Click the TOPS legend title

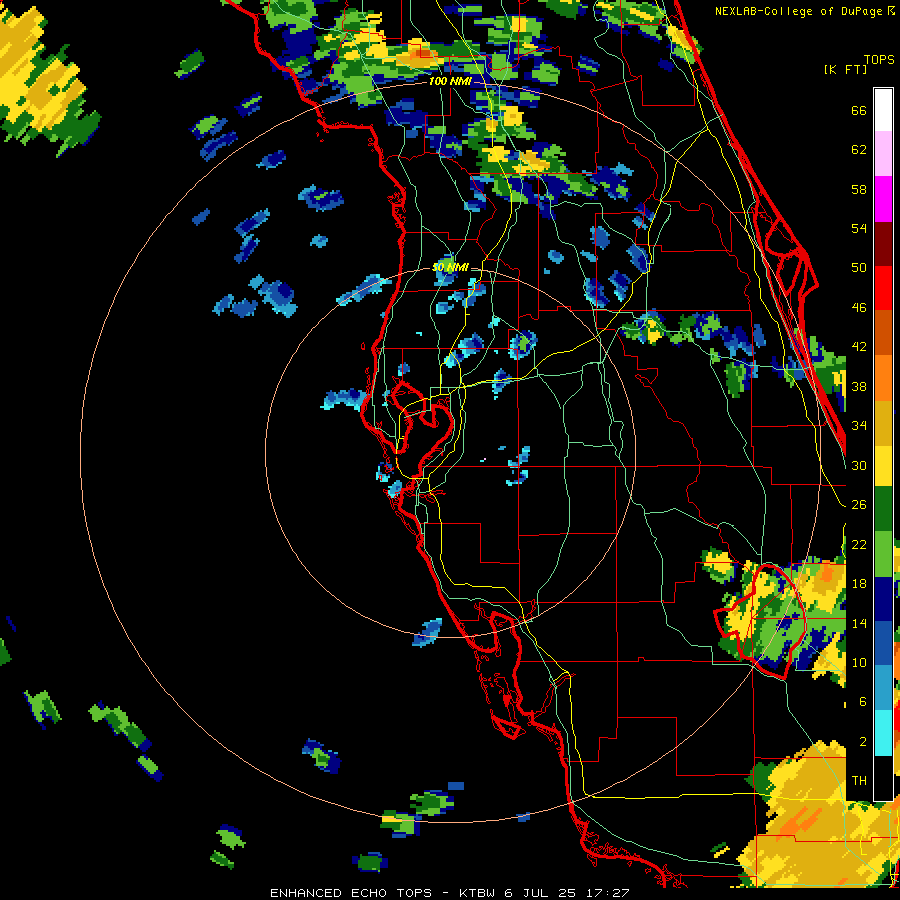[879, 60]
